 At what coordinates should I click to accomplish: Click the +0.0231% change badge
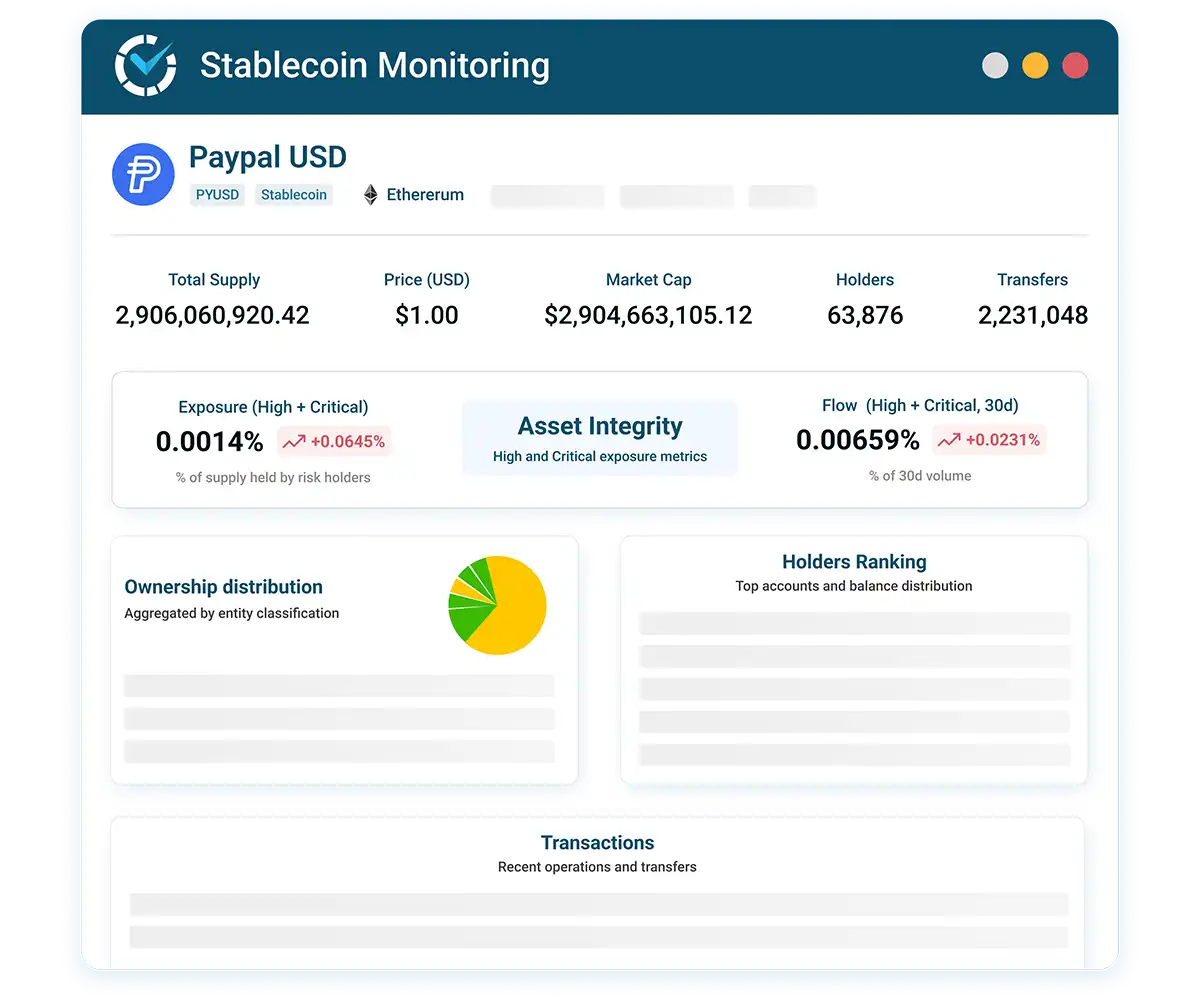click(989, 440)
